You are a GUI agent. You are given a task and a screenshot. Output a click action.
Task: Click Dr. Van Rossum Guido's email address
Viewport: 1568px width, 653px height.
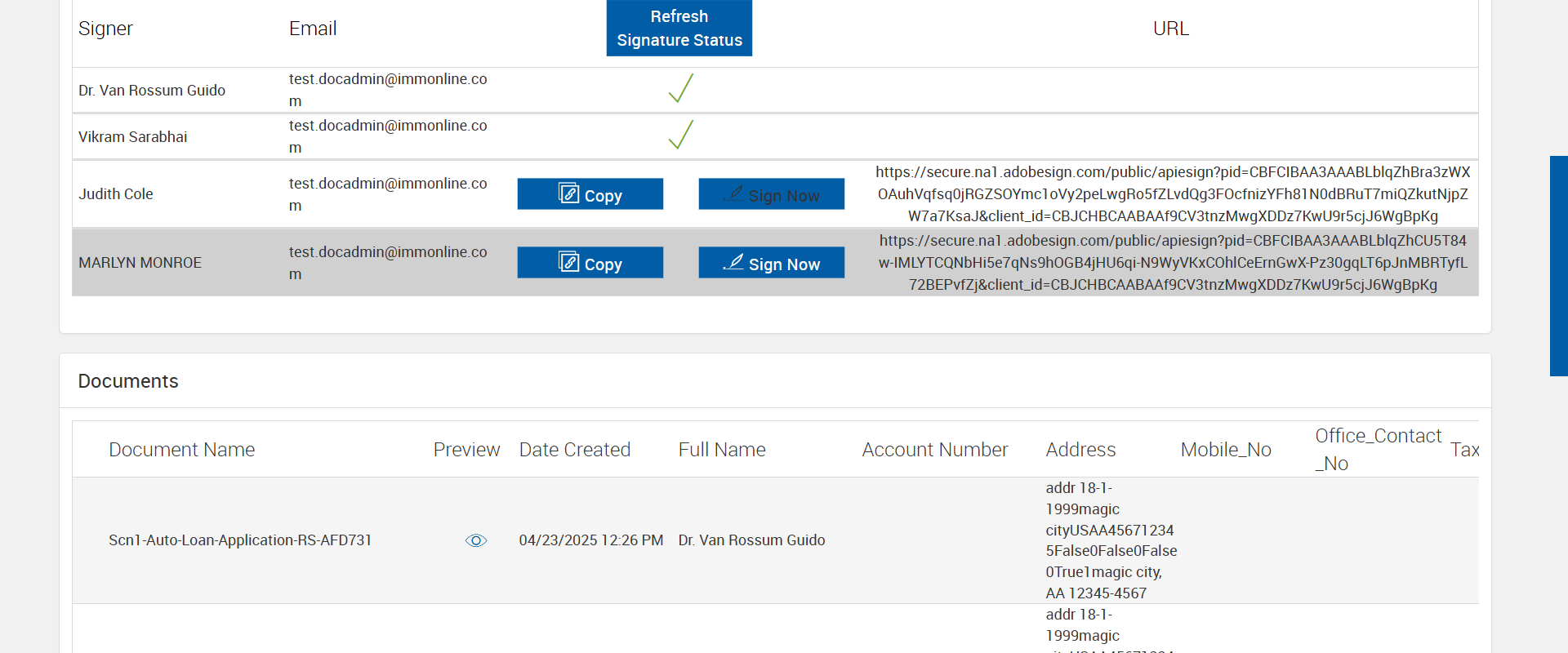pyautogui.click(x=388, y=90)
